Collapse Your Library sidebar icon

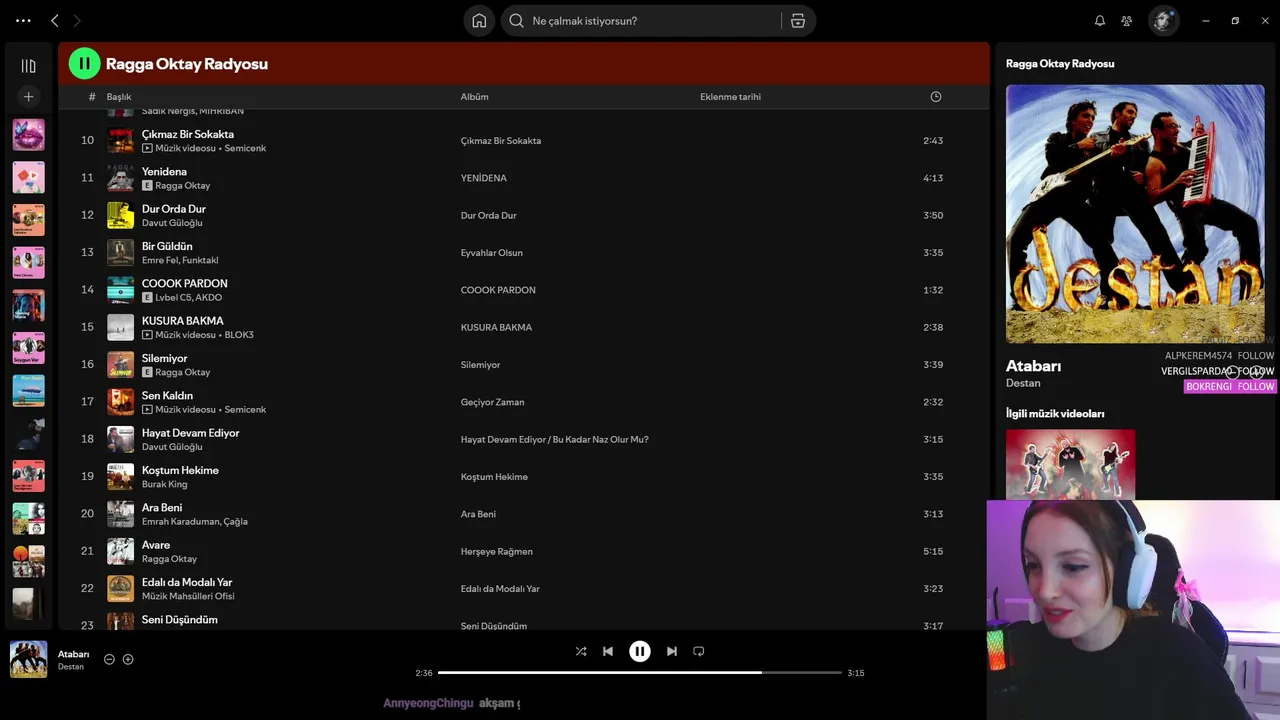tap(29, 66)
